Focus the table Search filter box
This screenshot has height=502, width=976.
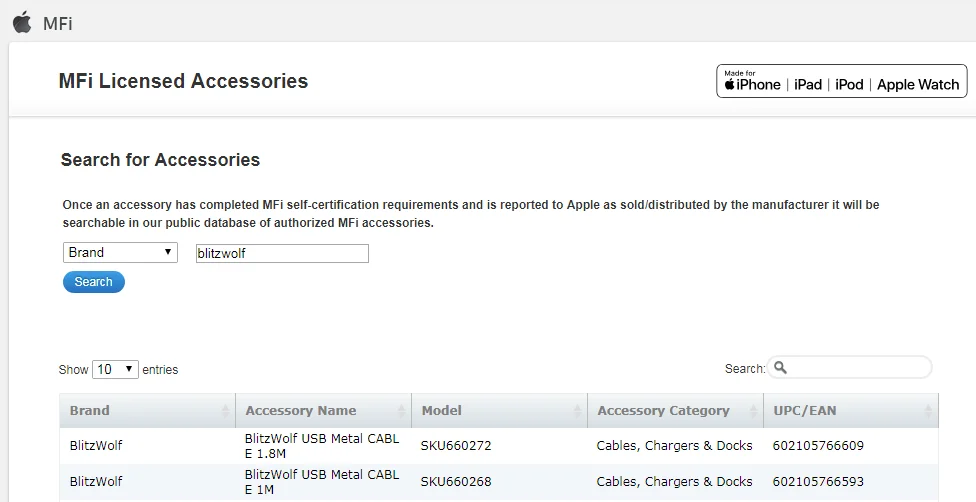(x=850, y=367)
